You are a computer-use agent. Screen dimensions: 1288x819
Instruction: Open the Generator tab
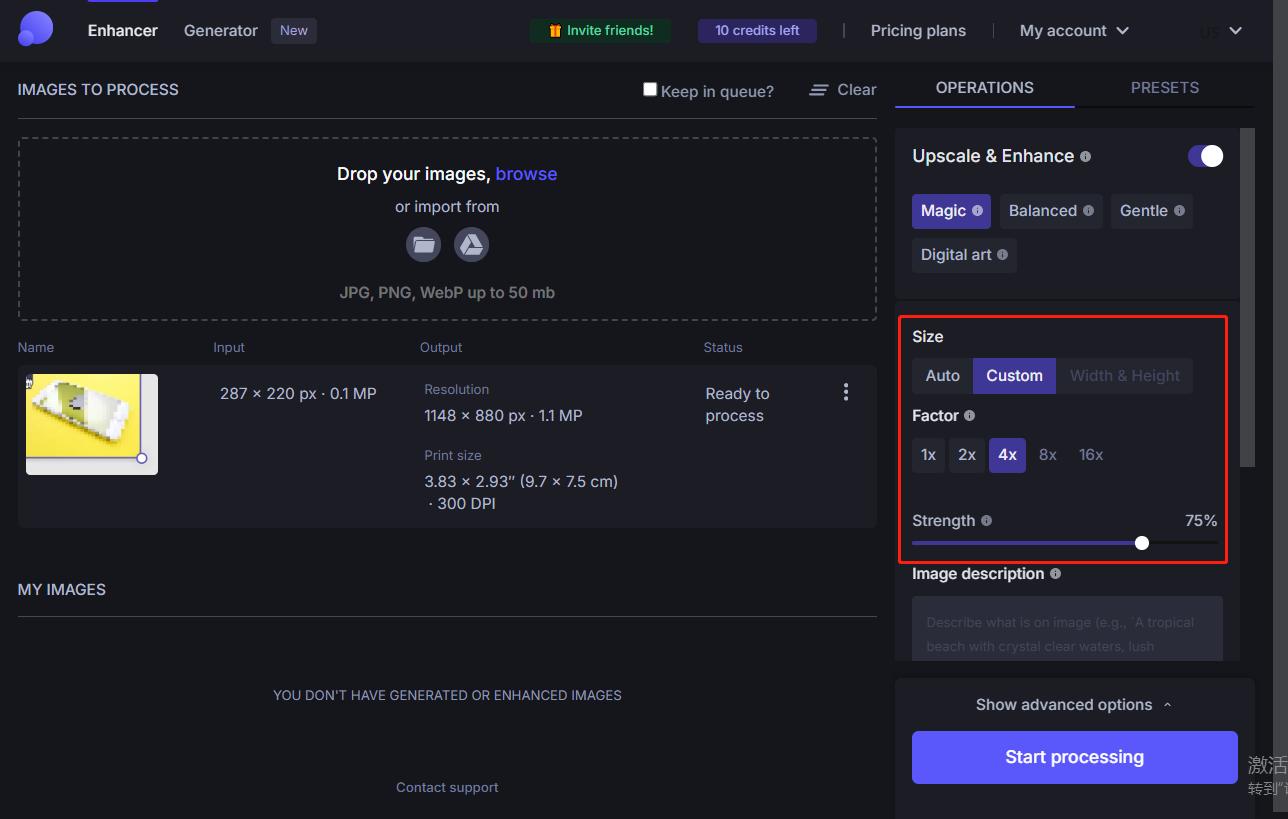[221, 31]
